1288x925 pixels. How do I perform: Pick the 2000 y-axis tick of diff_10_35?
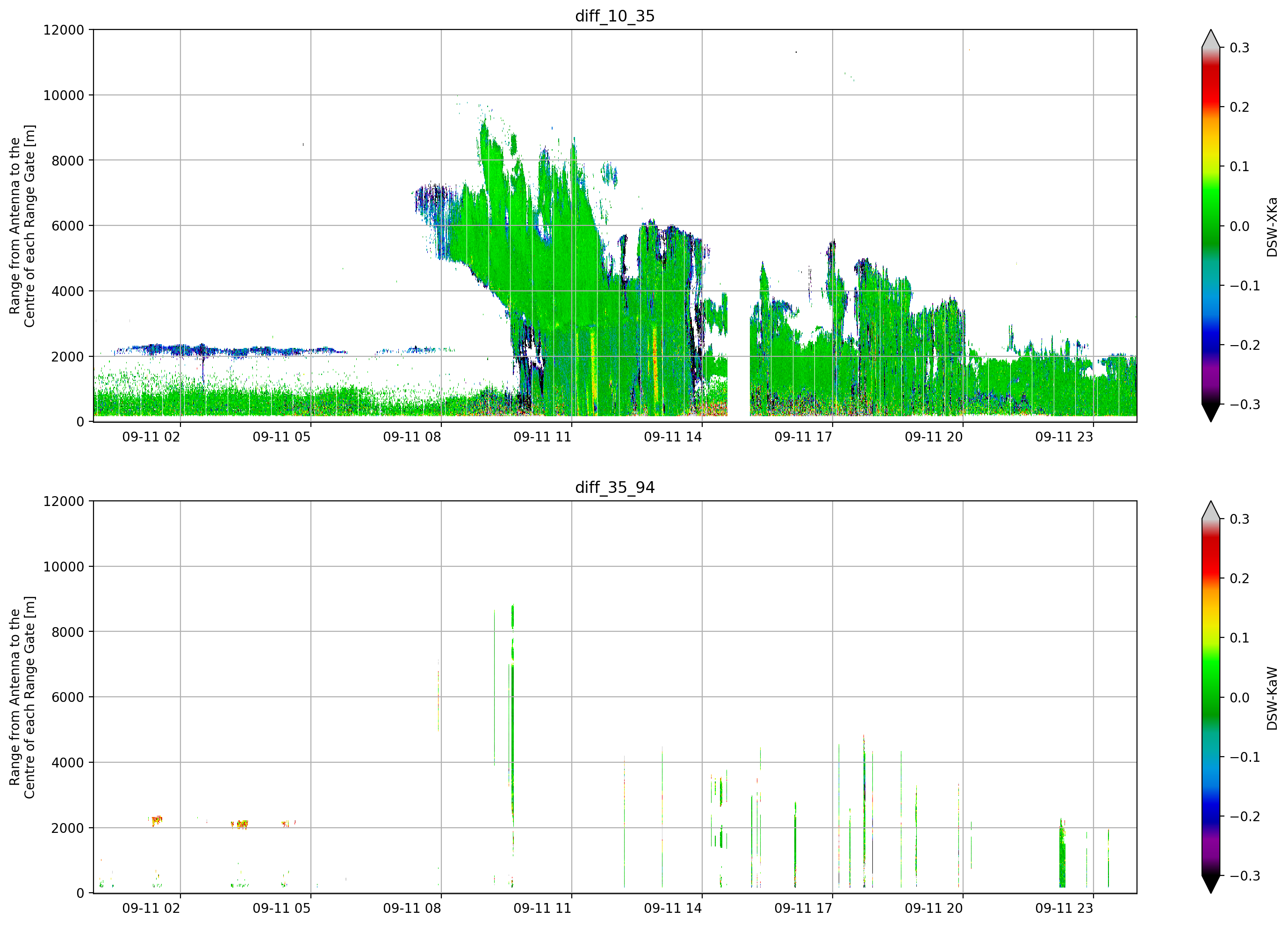click(x=68, y=357)
